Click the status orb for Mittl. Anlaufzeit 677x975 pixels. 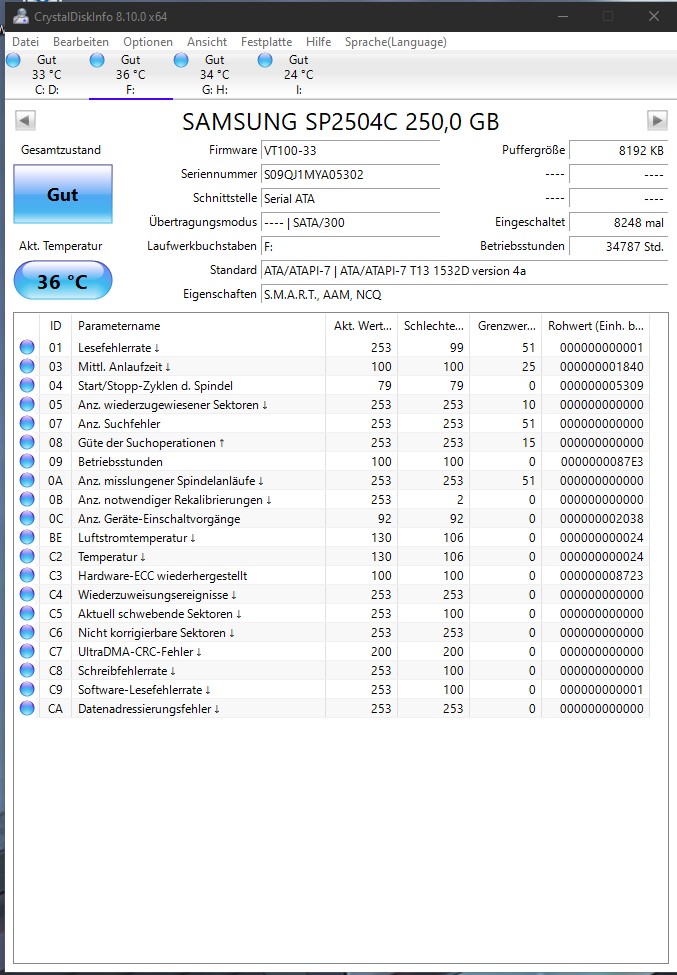pos(27,366)
